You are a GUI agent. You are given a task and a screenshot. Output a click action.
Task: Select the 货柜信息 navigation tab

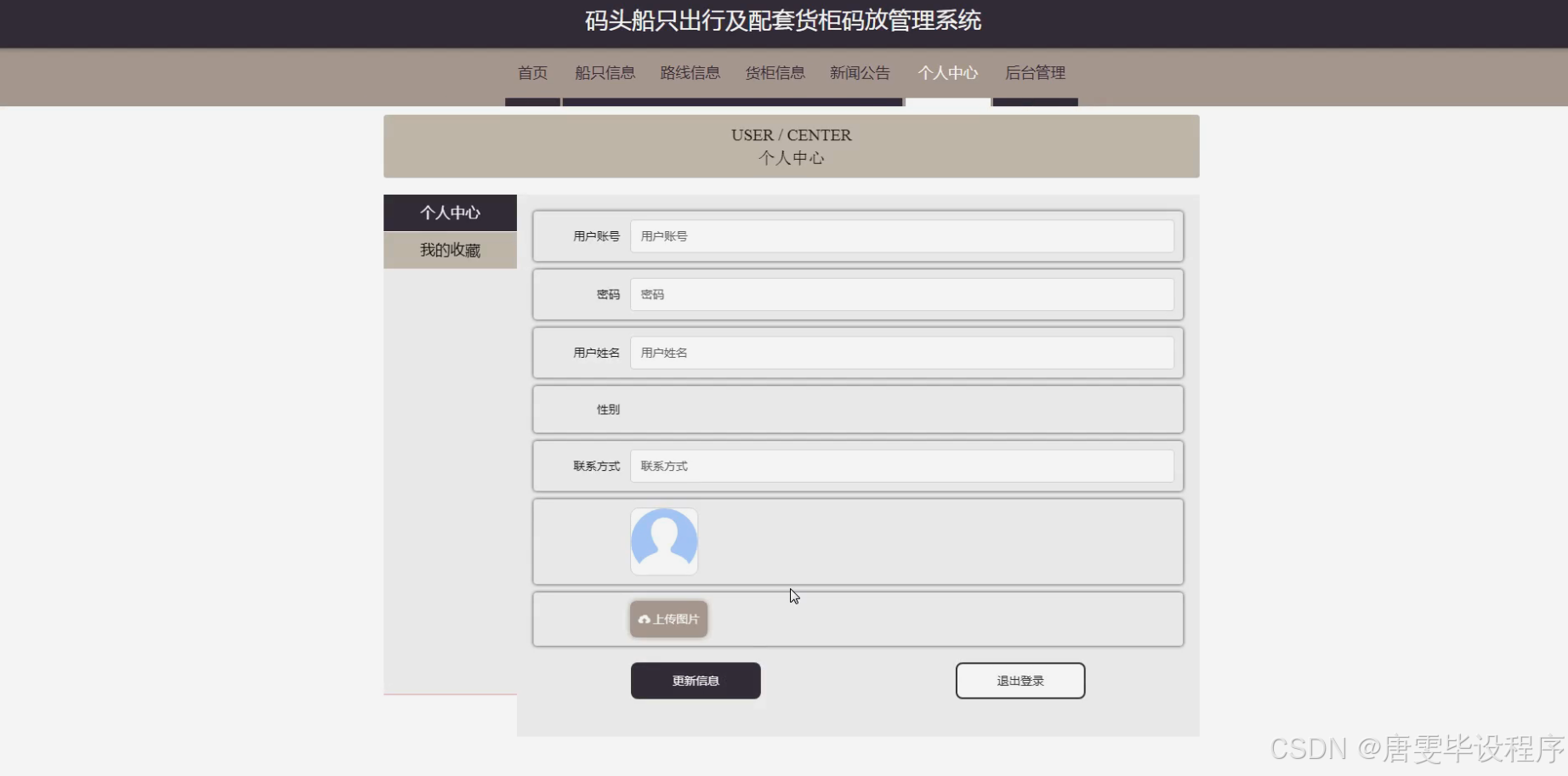tap(775, 73)
